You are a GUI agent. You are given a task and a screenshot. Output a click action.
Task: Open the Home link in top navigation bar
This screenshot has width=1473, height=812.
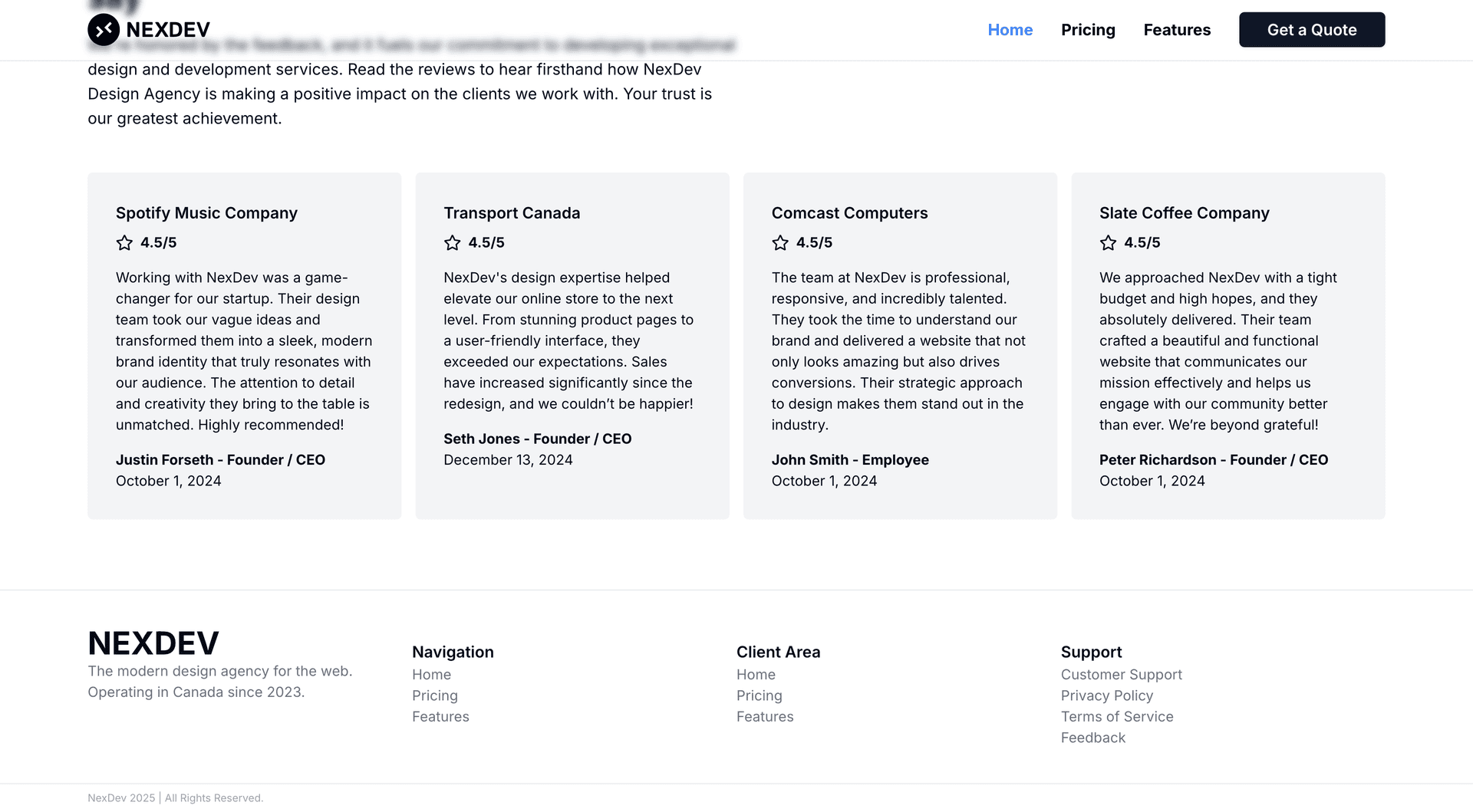pos(1010,30)
